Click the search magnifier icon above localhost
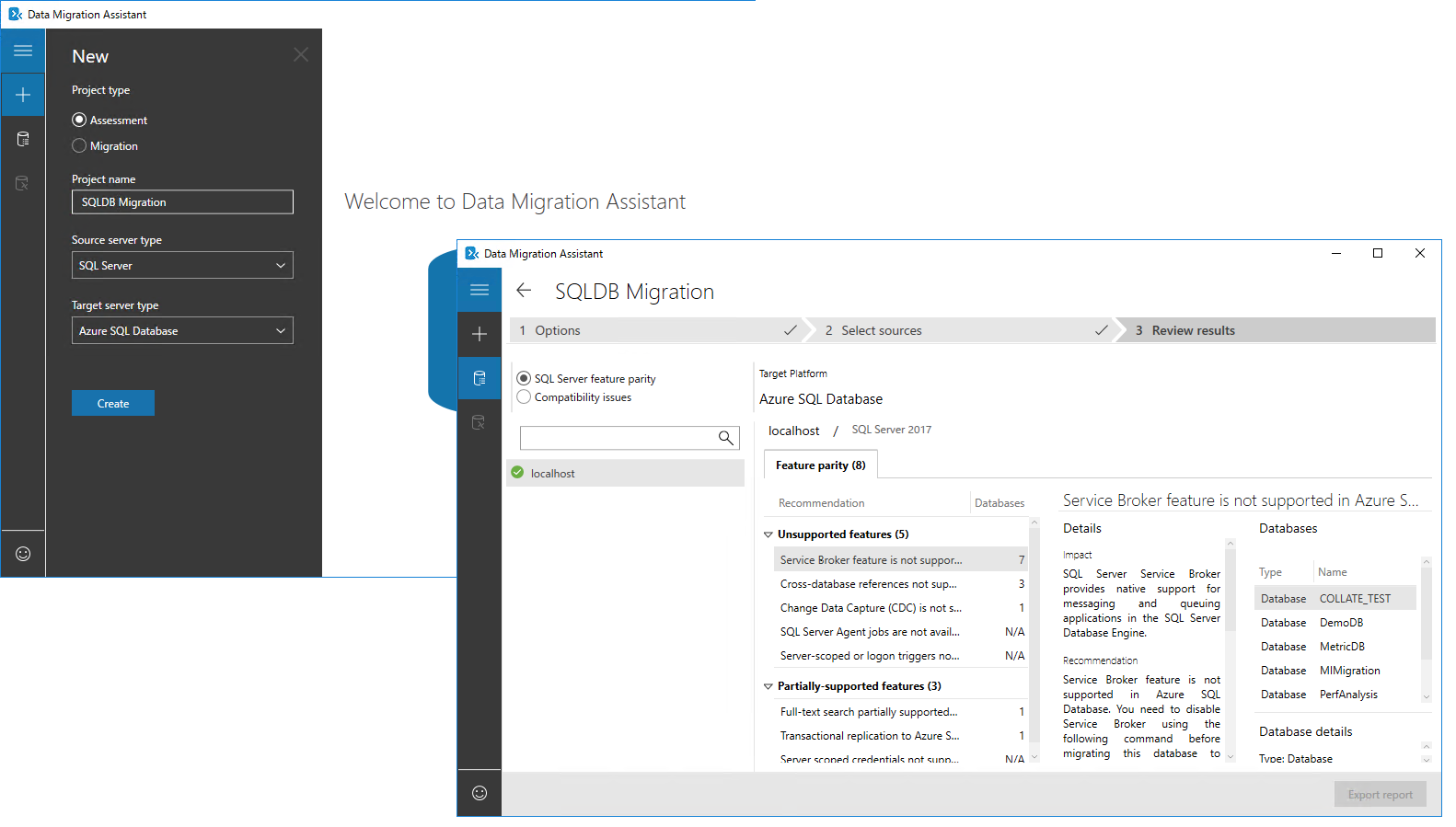This screenshot has width=1456, height=827. pos(726,438)
